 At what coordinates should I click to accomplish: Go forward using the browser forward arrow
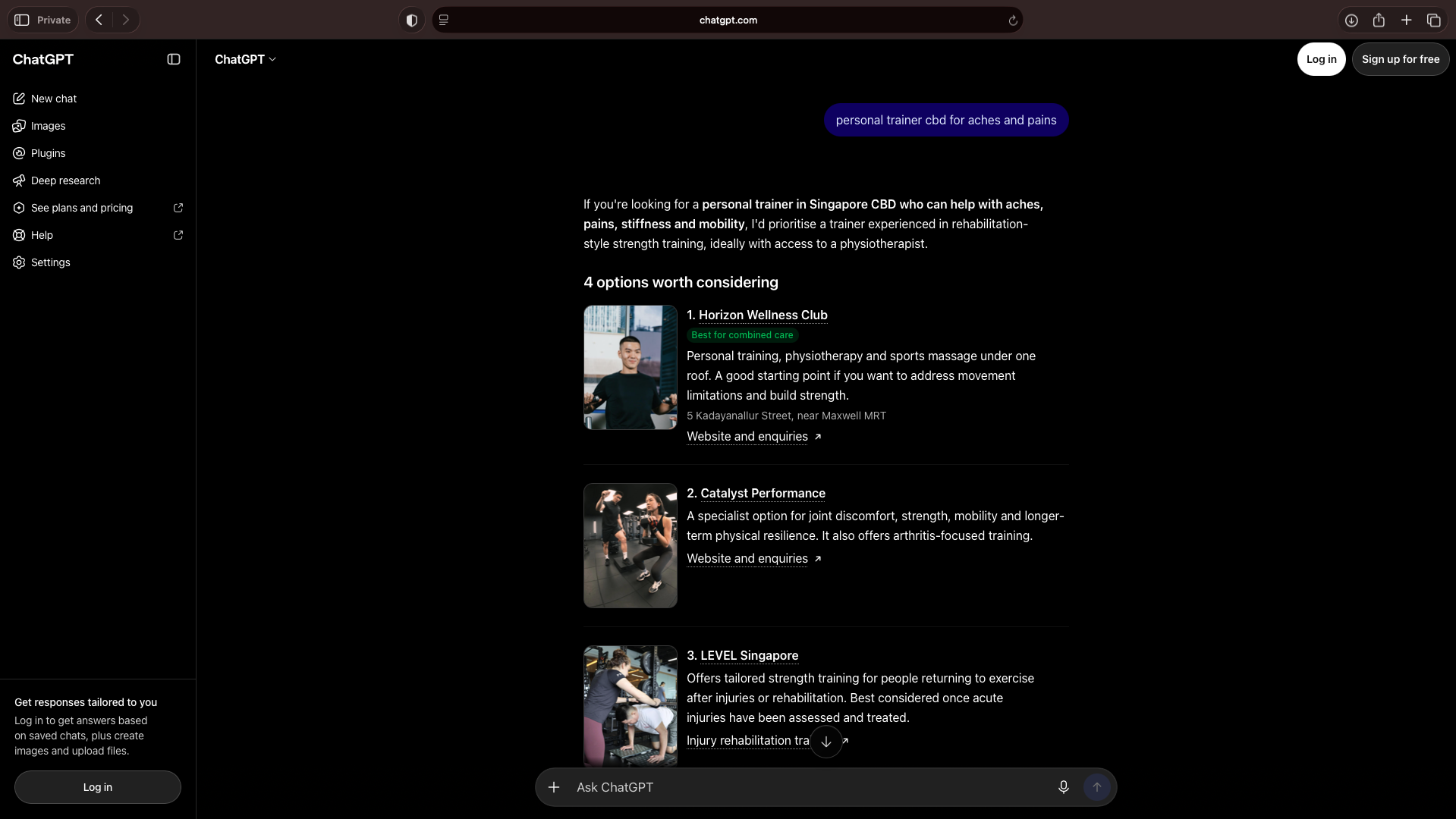coord(126,20)
